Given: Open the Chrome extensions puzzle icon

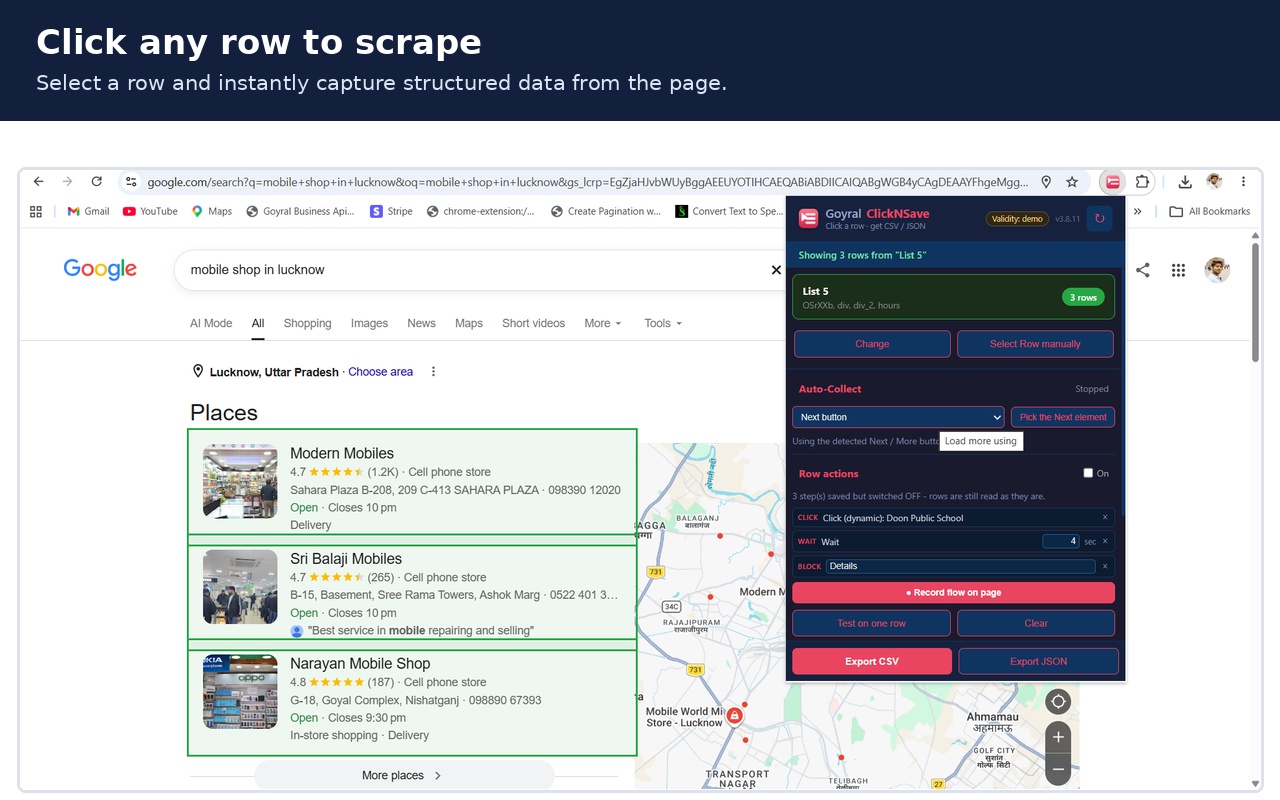Looking at the screenshot, I should [x=1142, y=182].
